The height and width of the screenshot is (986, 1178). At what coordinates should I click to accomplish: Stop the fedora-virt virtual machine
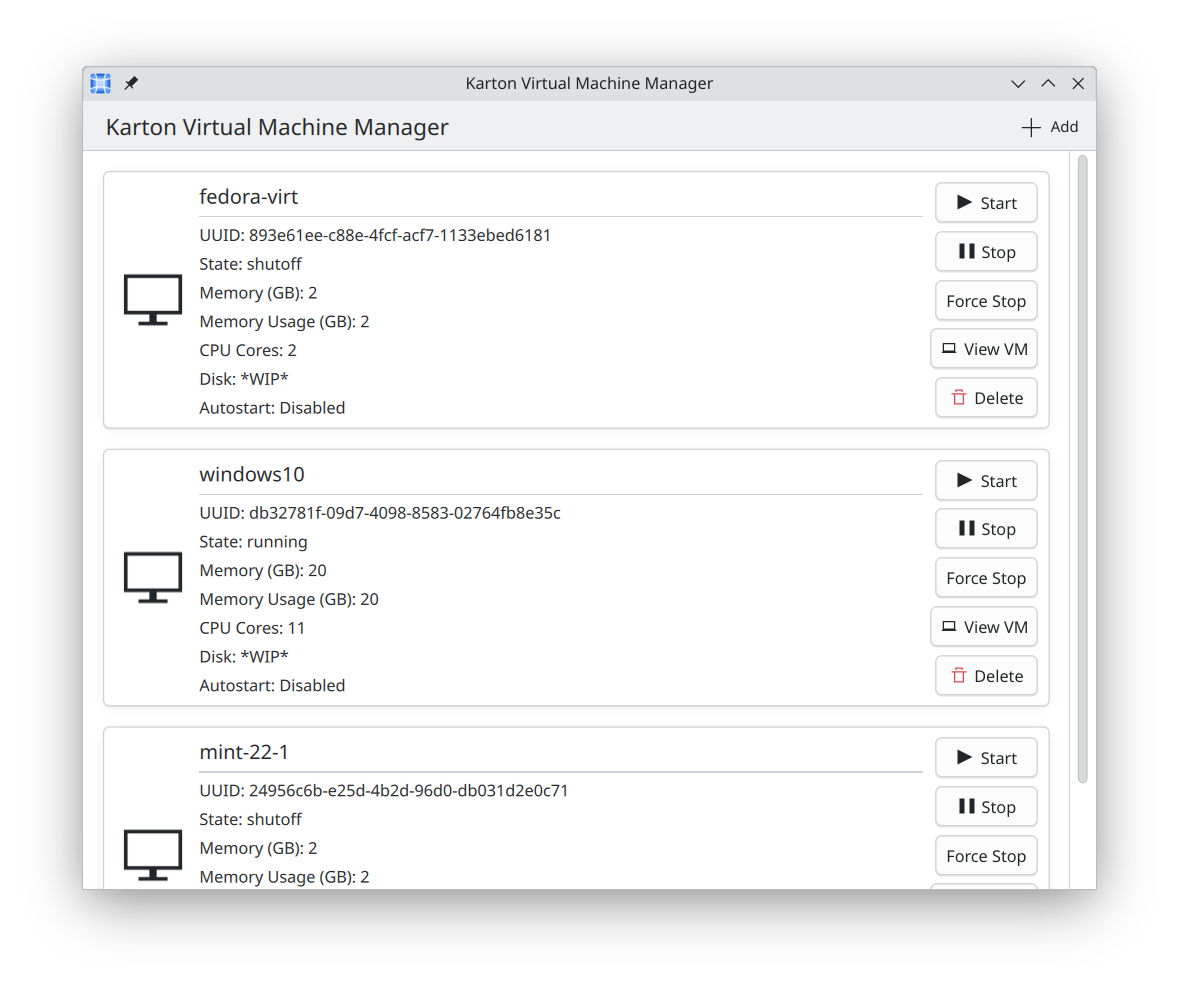point(986,252)
